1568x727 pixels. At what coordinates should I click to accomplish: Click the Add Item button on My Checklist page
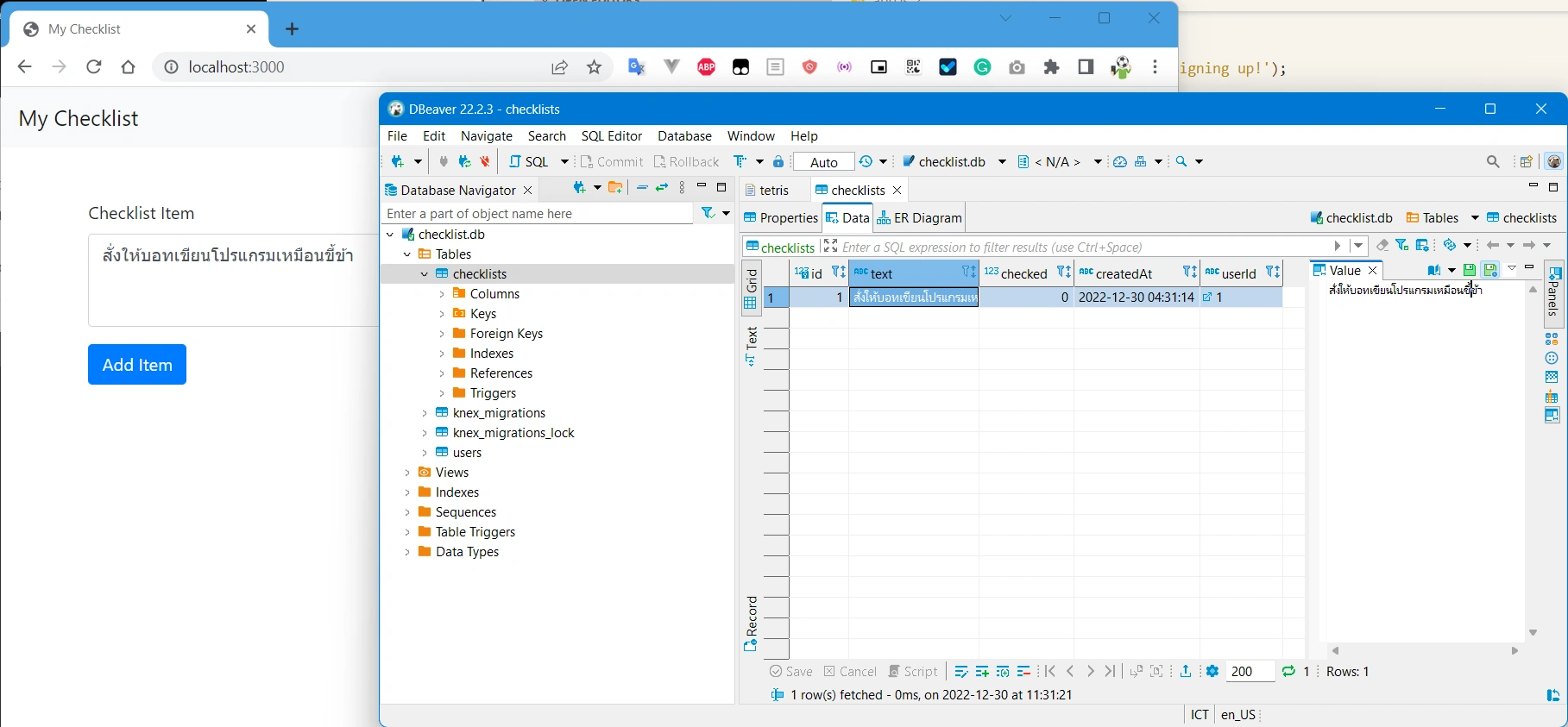[137, 365]
